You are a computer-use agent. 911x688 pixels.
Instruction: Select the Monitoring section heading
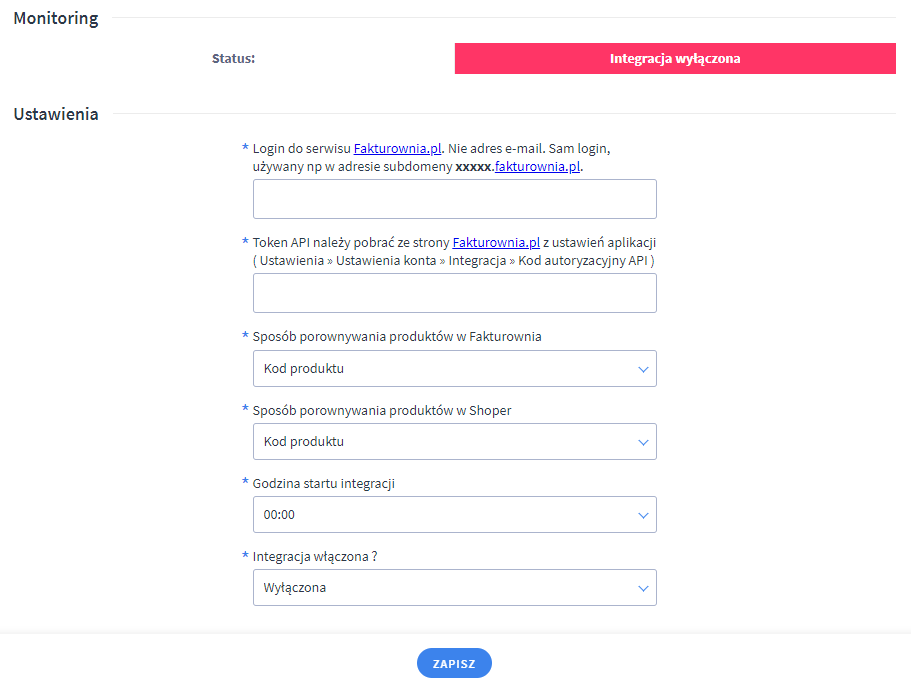(x=56, y=19)
